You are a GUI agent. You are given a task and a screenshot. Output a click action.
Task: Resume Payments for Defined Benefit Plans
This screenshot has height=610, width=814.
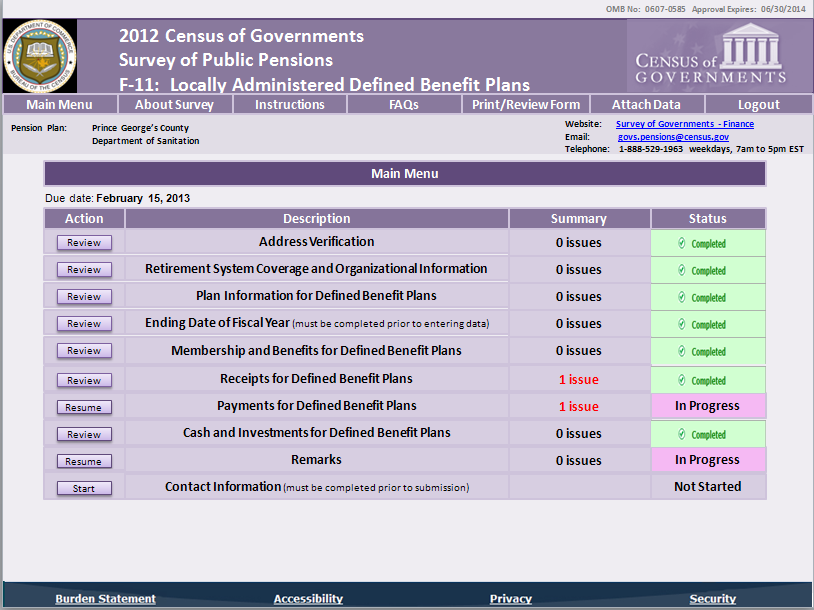click(84, 407)
